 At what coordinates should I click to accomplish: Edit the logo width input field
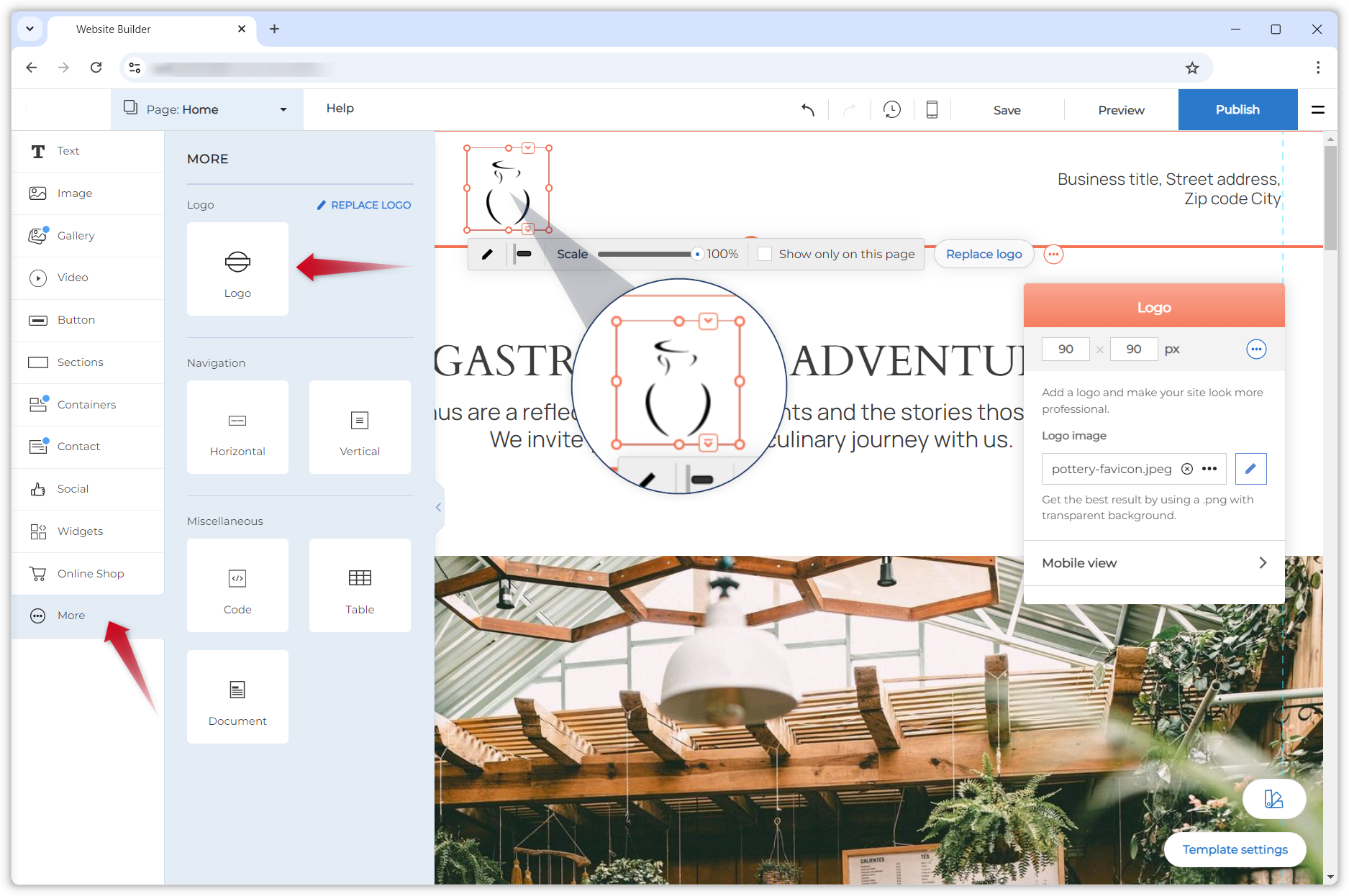pyautogui.click(x=1066, y=349)
